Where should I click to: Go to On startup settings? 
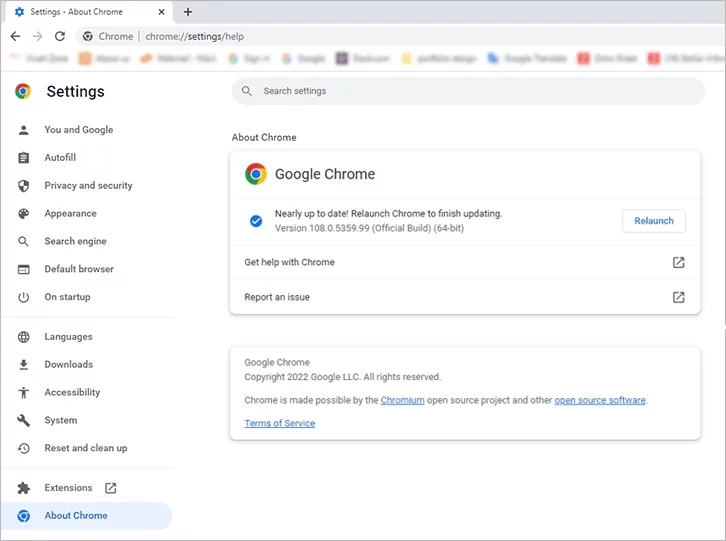pos(67,297)
